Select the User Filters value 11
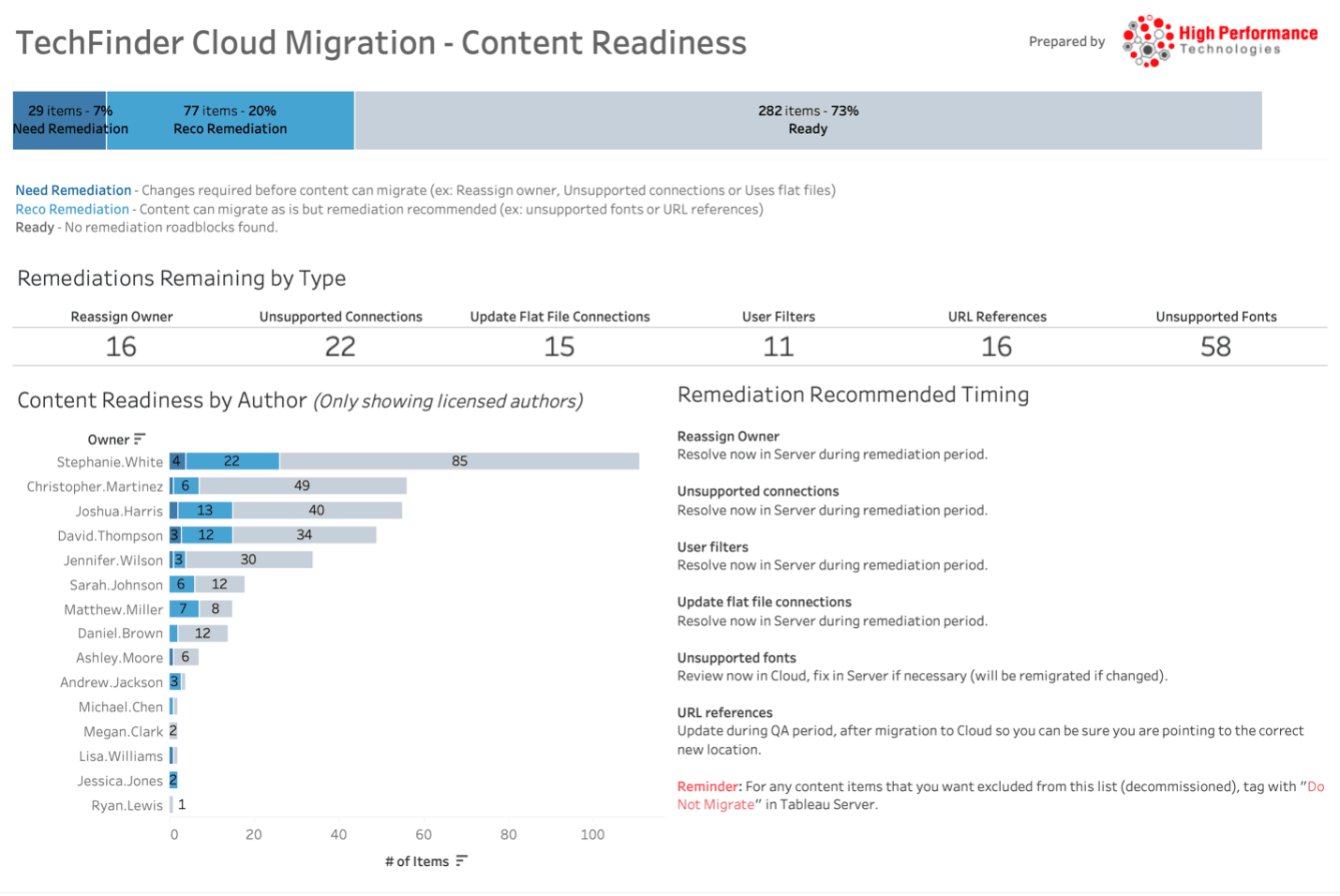The width and height of the screenshot is (1340, 896). tap(778, 347)
